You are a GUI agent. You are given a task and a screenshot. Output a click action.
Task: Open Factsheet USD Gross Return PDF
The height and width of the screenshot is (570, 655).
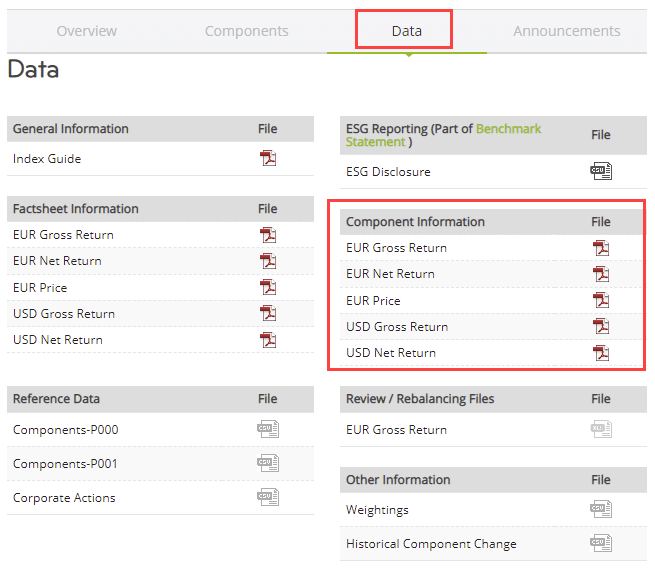pyautogui.click(x=267, y=314)
